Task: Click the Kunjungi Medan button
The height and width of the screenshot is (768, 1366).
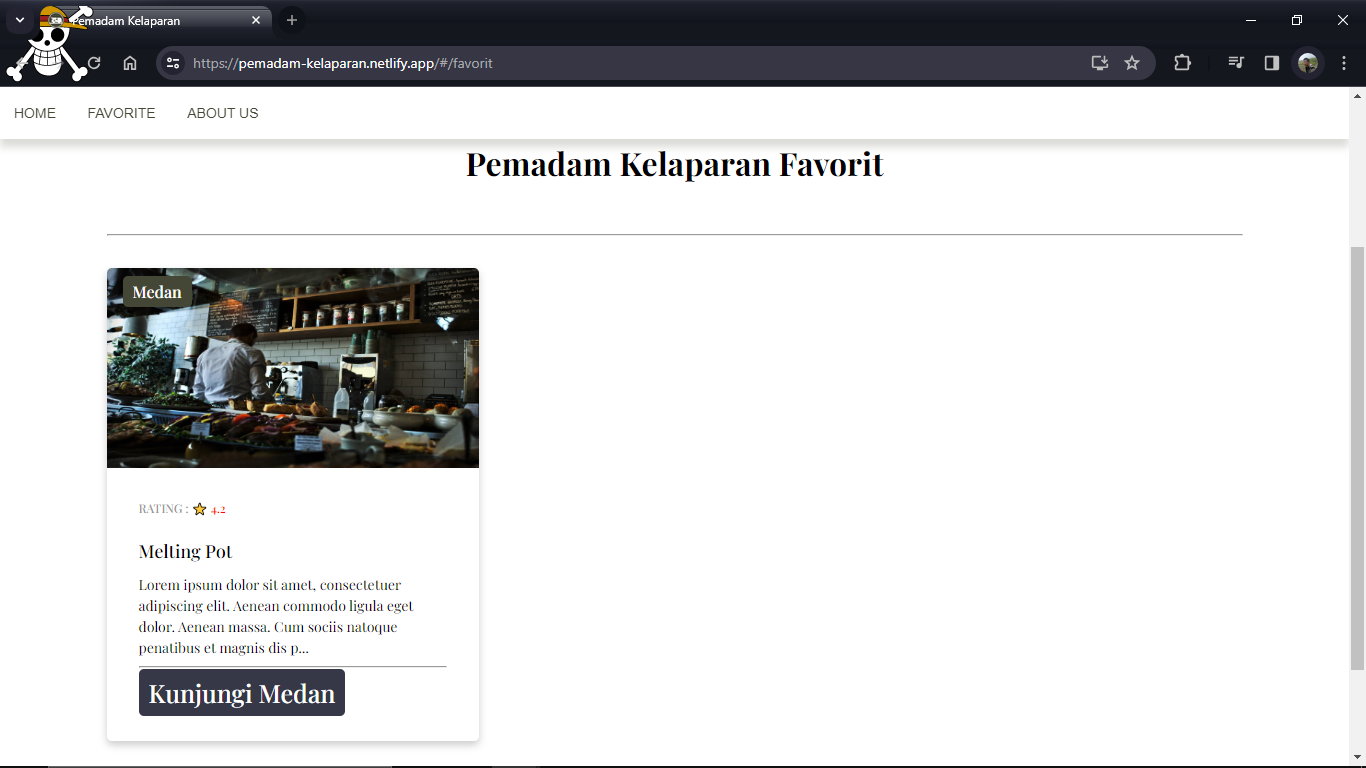Action: pos(242,693)
